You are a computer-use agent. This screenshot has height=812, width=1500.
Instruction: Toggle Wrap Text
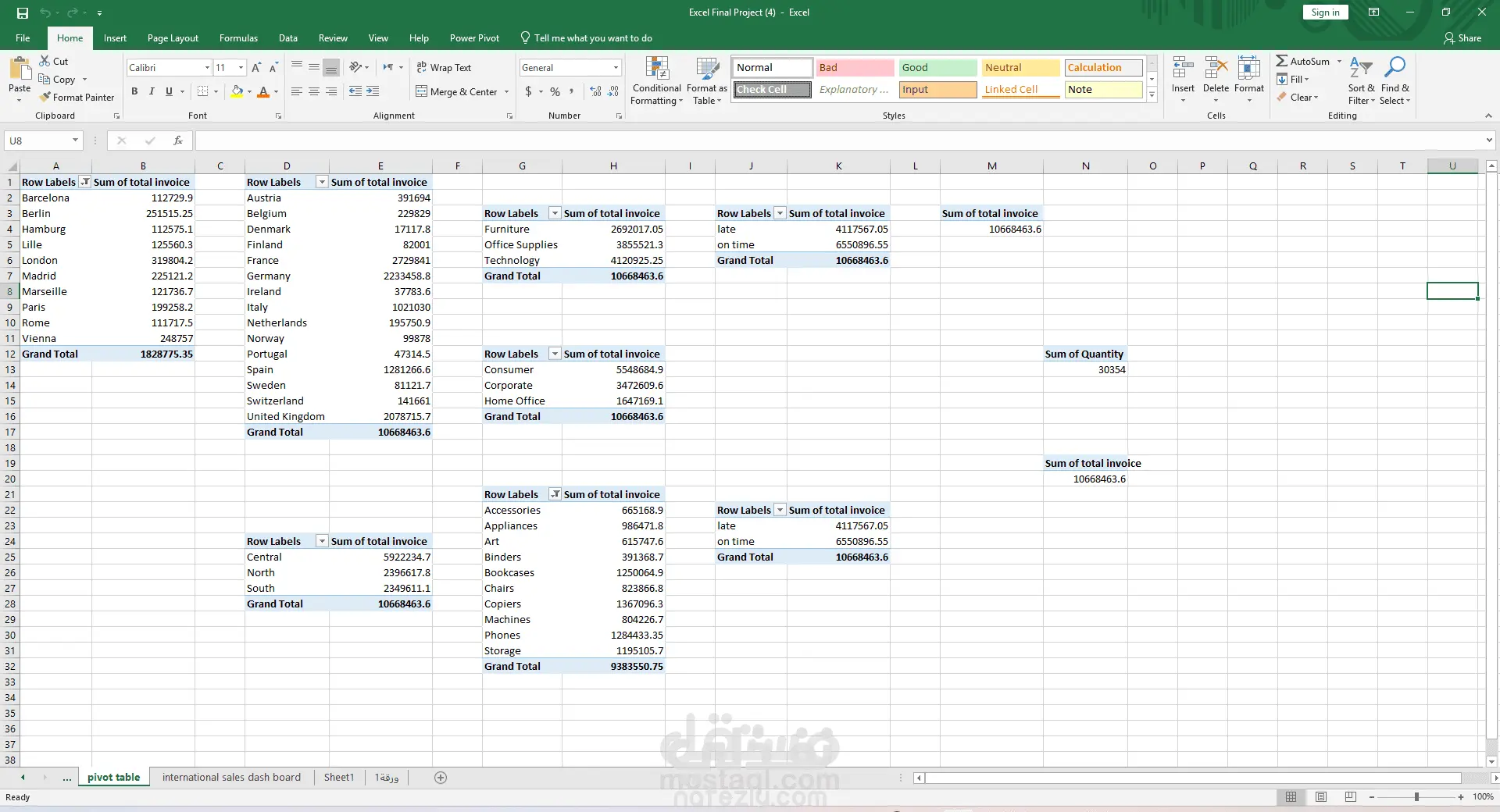[x=444, y=68]
